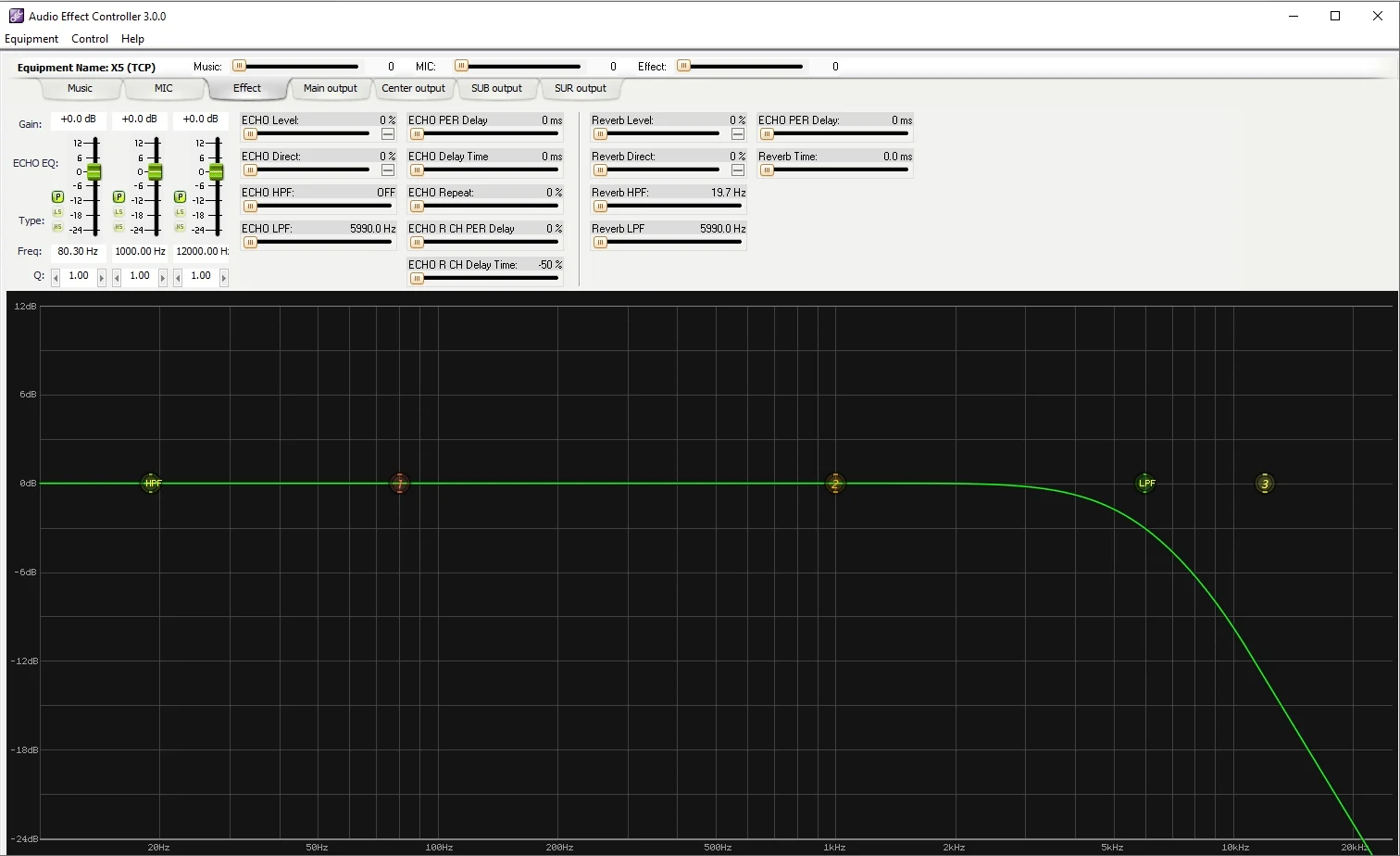Open the Main output tab
The image size is (1400, 856).
coord(330,88)
